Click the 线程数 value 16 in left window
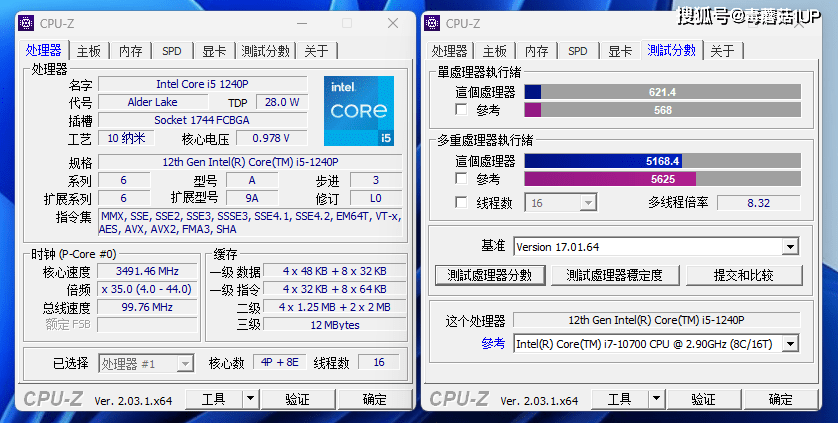Image resolution: width=838 pixels, height=423 pixels. (x=379, y=362)
